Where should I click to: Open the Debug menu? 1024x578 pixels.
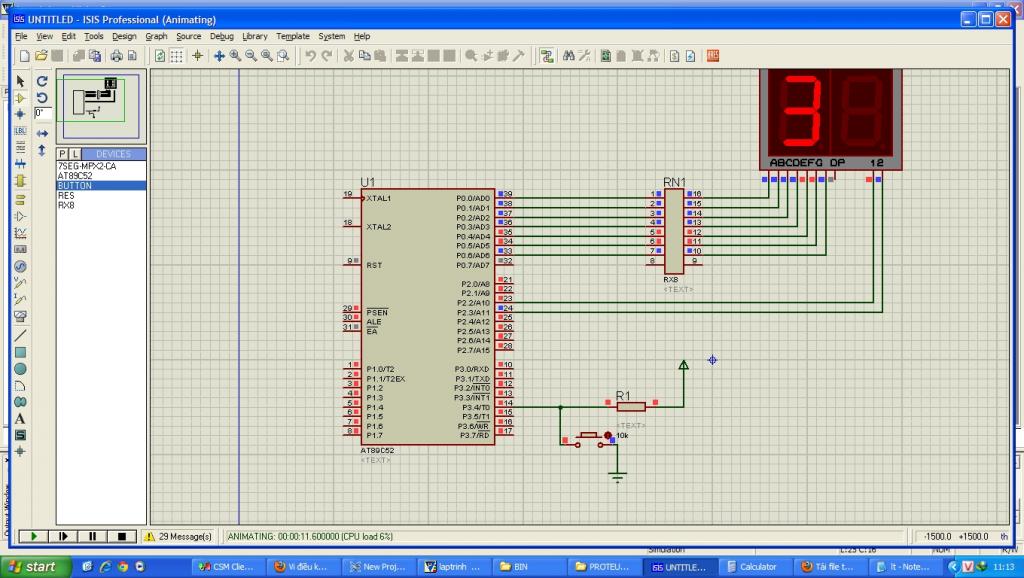click(x=221, y=36)
